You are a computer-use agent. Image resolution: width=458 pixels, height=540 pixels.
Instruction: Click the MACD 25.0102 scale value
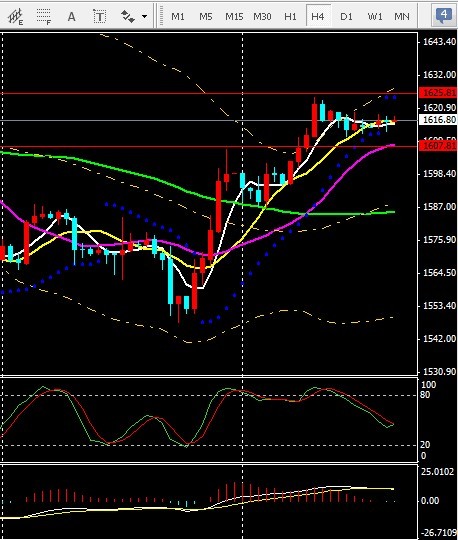[438, 471]
